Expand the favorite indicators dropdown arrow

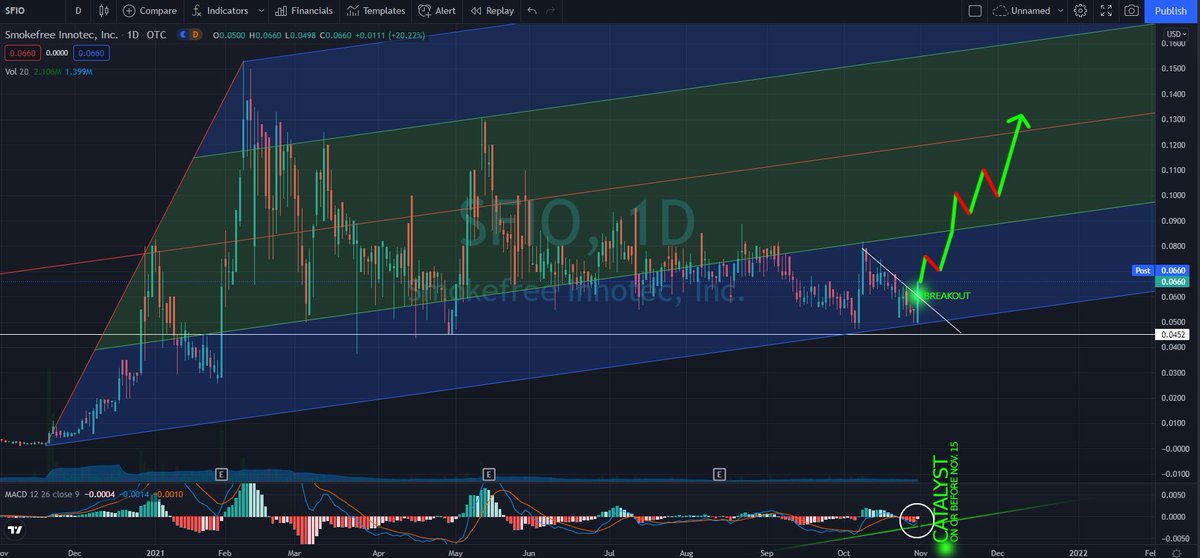[x=261, y=11]
